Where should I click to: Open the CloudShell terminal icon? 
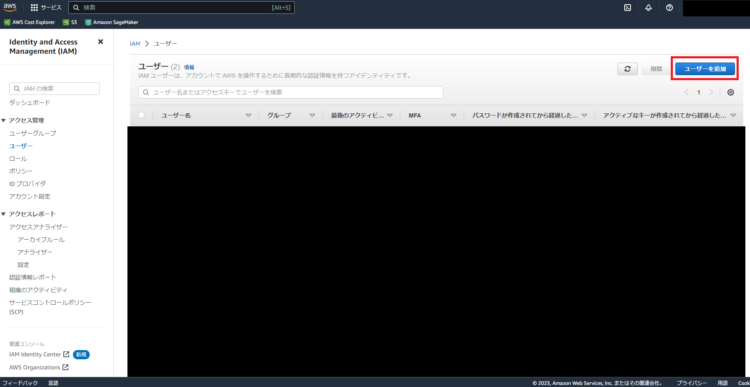pyautogui.click(x=628, y=8)
